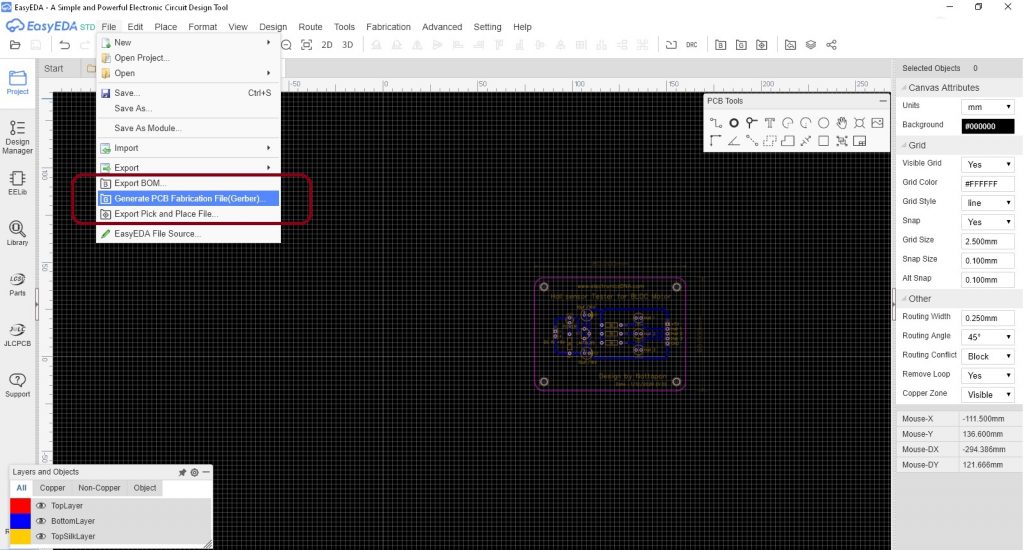Screen dimensions: 1024x550
Task: Open Layers and Objects settings gear
Action: 195,472
